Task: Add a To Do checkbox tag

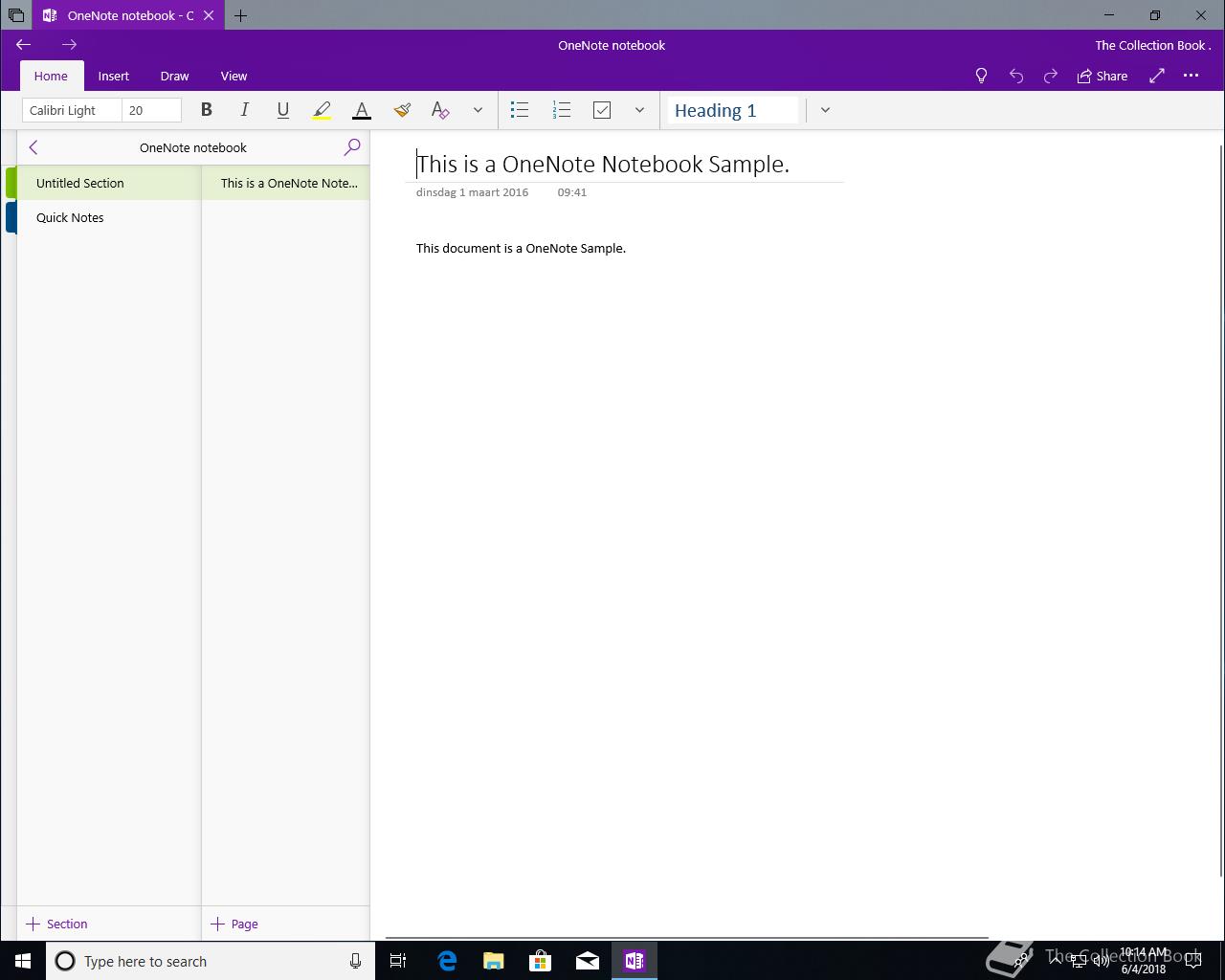Action: (602, 110)
